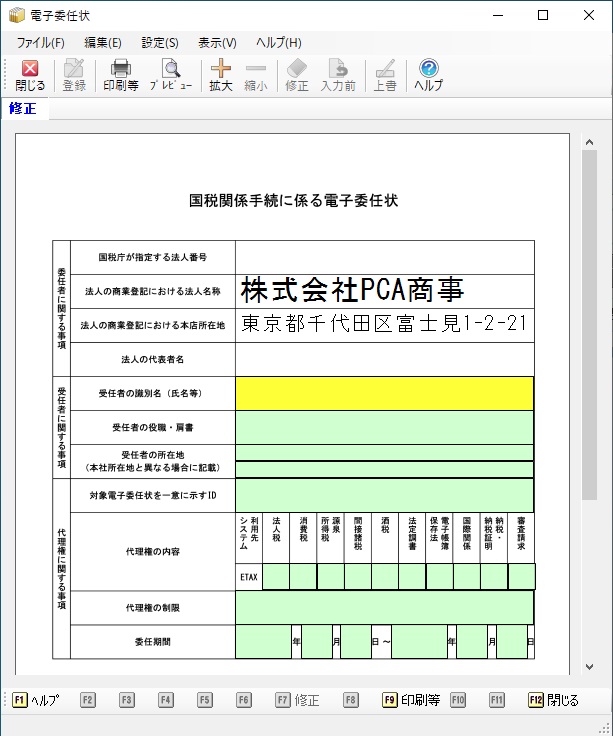Open the 編集(E) menu
The width and height of the screenshot is (613, 736).
point(103,43)
